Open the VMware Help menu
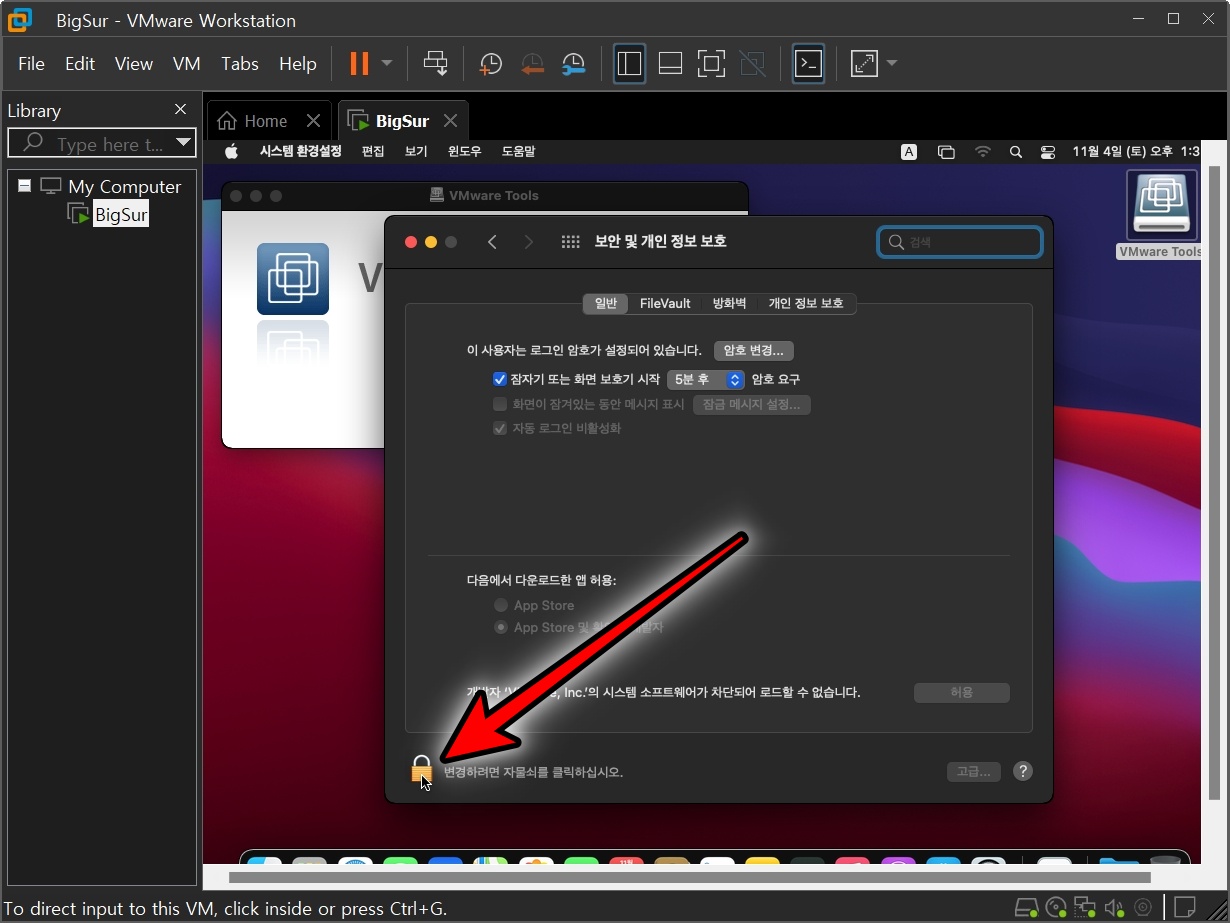The width and height of the screenshot is (1230, 923). tap(298, 64)
